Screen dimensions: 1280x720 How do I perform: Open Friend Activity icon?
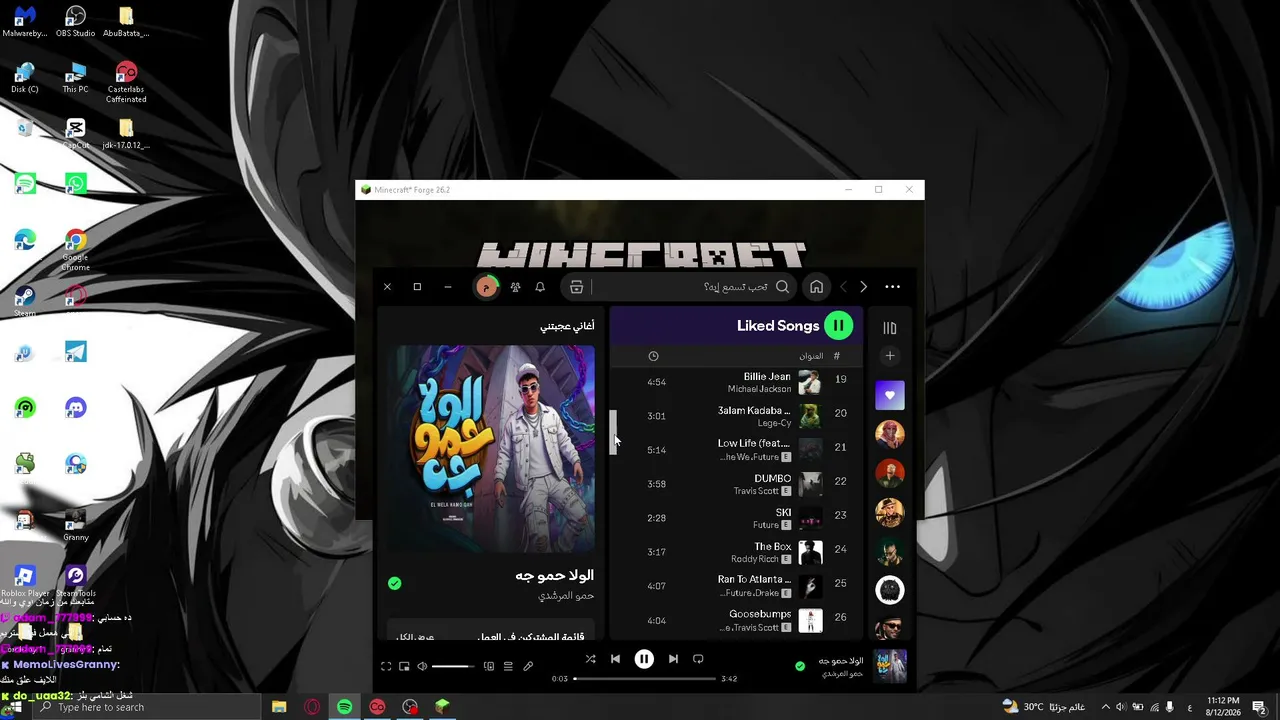coord(515,287)
